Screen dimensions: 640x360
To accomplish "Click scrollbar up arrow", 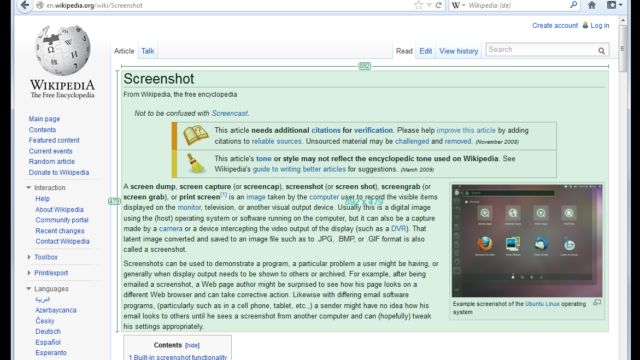I will coord(622,20).
